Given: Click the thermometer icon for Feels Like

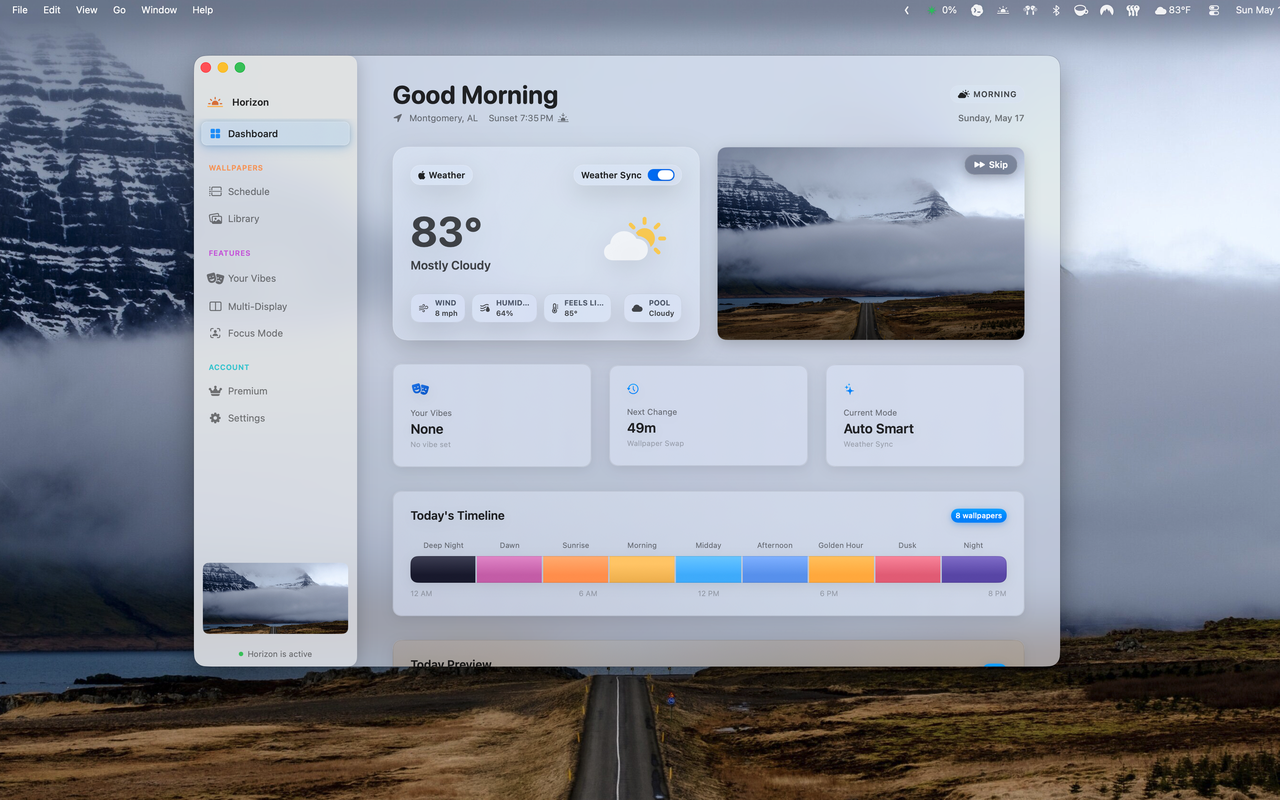Looking at the screenshot, I should pyautogui.click(x=555, y=308).
